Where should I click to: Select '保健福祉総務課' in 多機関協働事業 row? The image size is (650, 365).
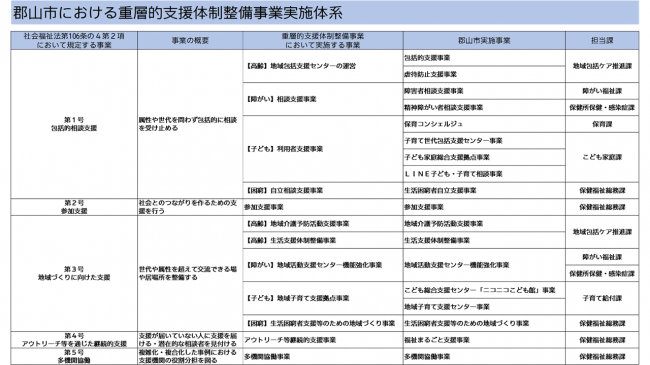point(602,356)
